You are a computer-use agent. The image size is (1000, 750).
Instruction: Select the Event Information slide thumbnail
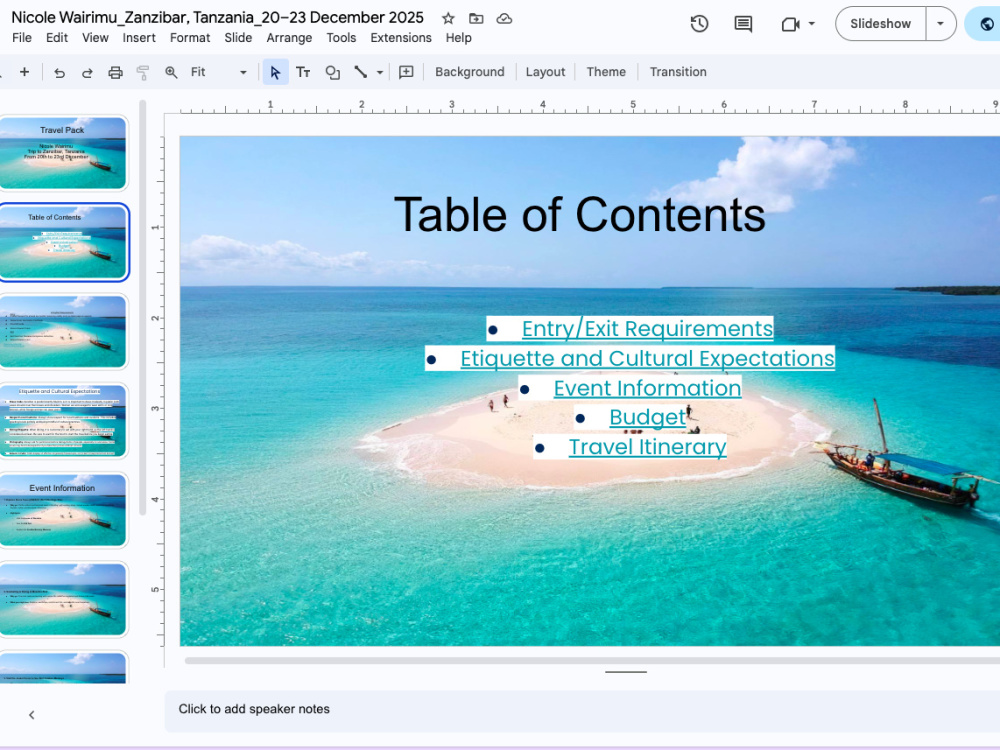[x=63, y=510]
